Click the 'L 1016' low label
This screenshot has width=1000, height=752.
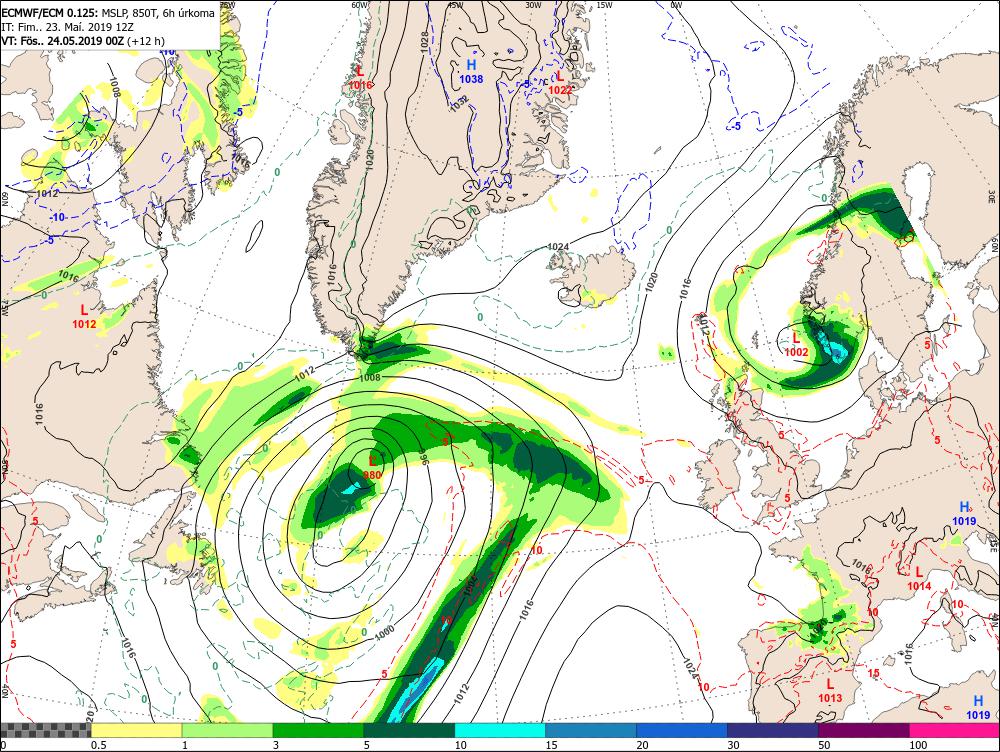(360, 77)
